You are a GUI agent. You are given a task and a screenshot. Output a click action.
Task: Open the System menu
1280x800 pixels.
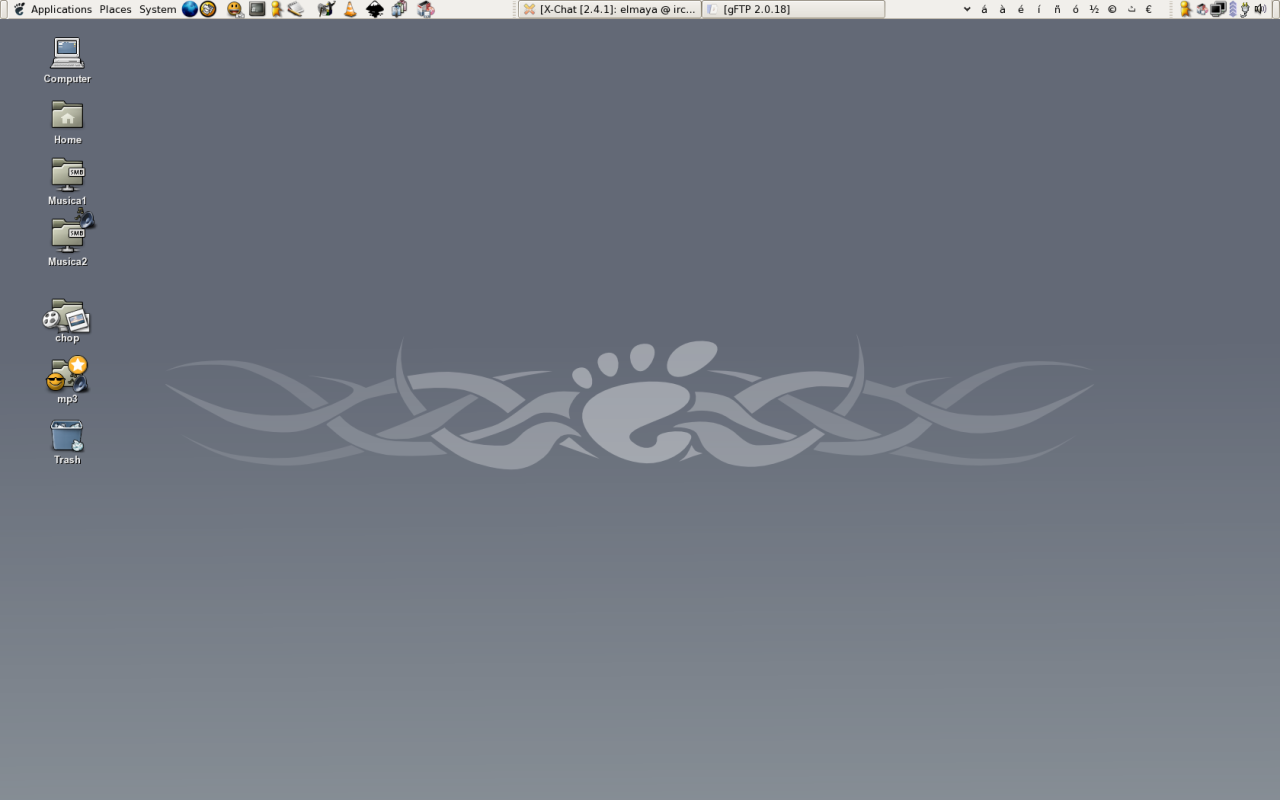(x=157, y=9)
